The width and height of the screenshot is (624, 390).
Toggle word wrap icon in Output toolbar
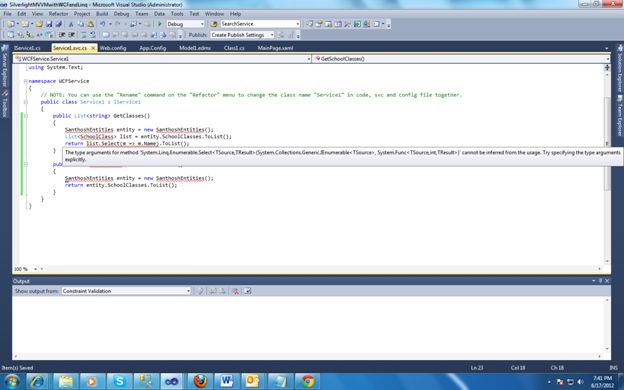tap(247, 291)
